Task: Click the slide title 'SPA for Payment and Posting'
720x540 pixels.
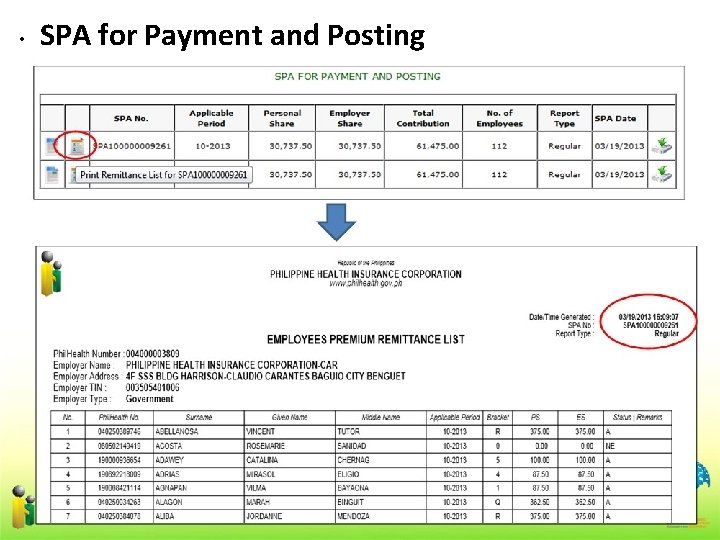Action: pos(232,35)
